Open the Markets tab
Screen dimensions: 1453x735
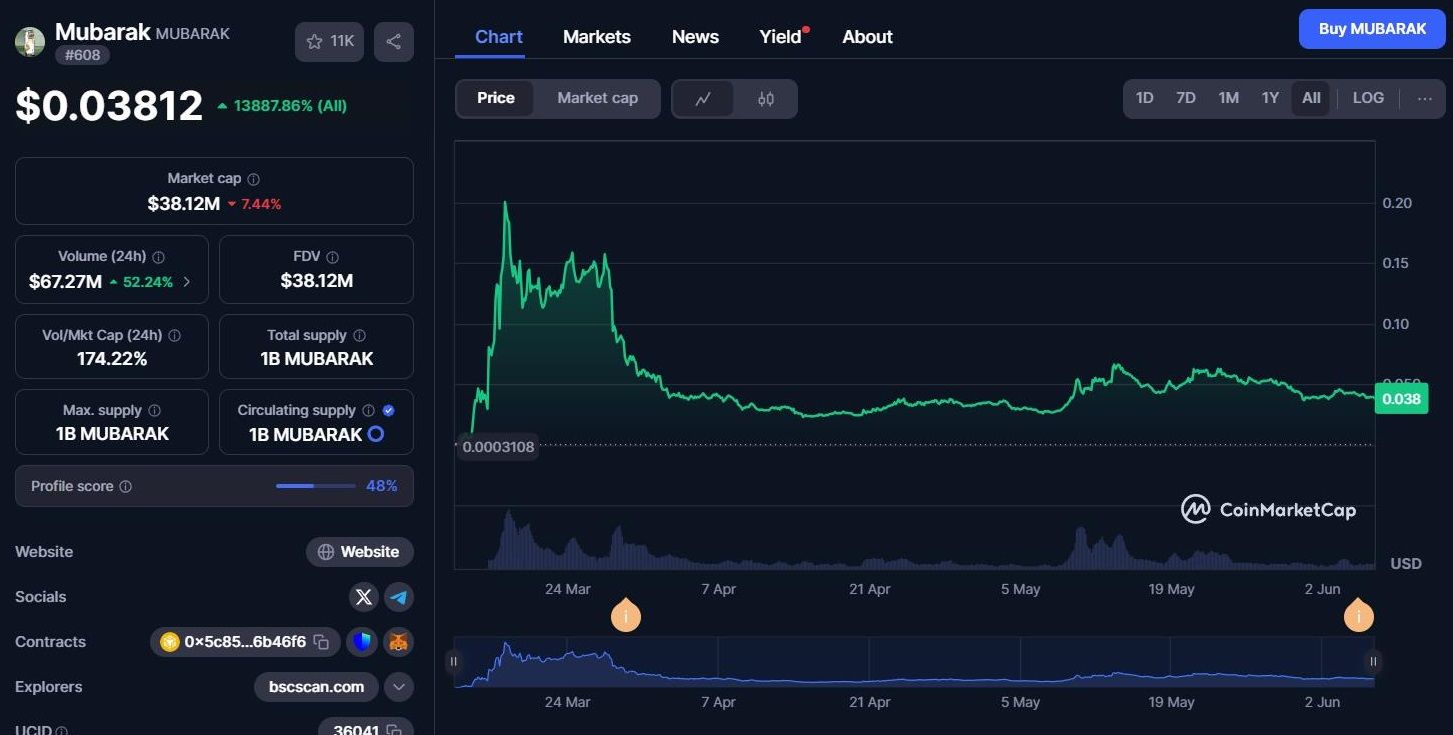click(597, 37)
